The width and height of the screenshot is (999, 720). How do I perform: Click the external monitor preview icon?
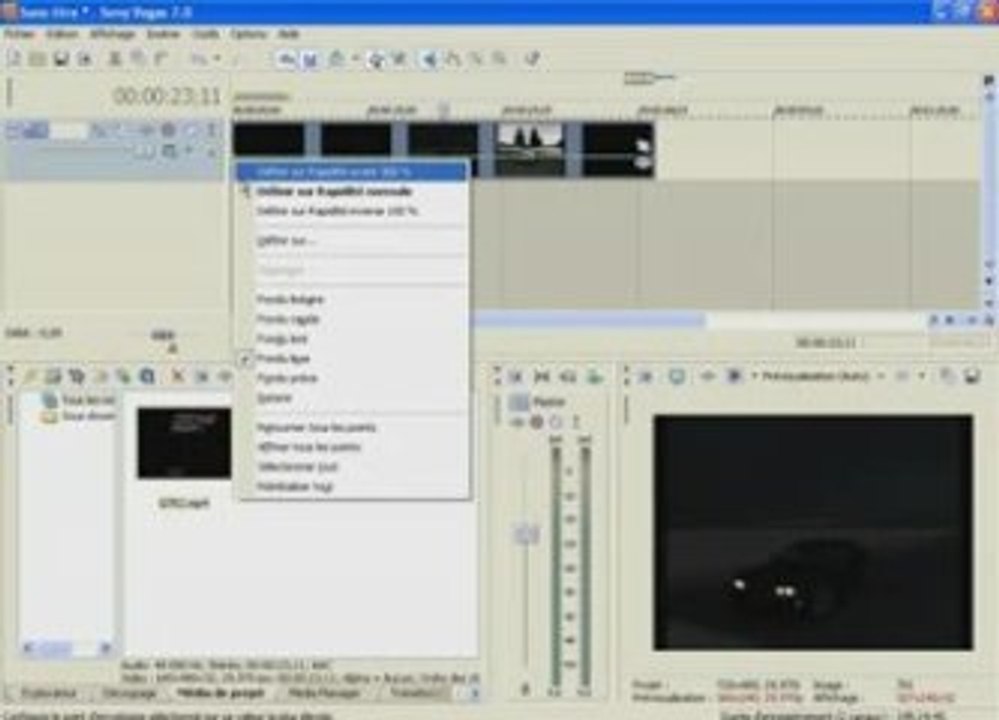pyautogui.click(x=677, y=376)
